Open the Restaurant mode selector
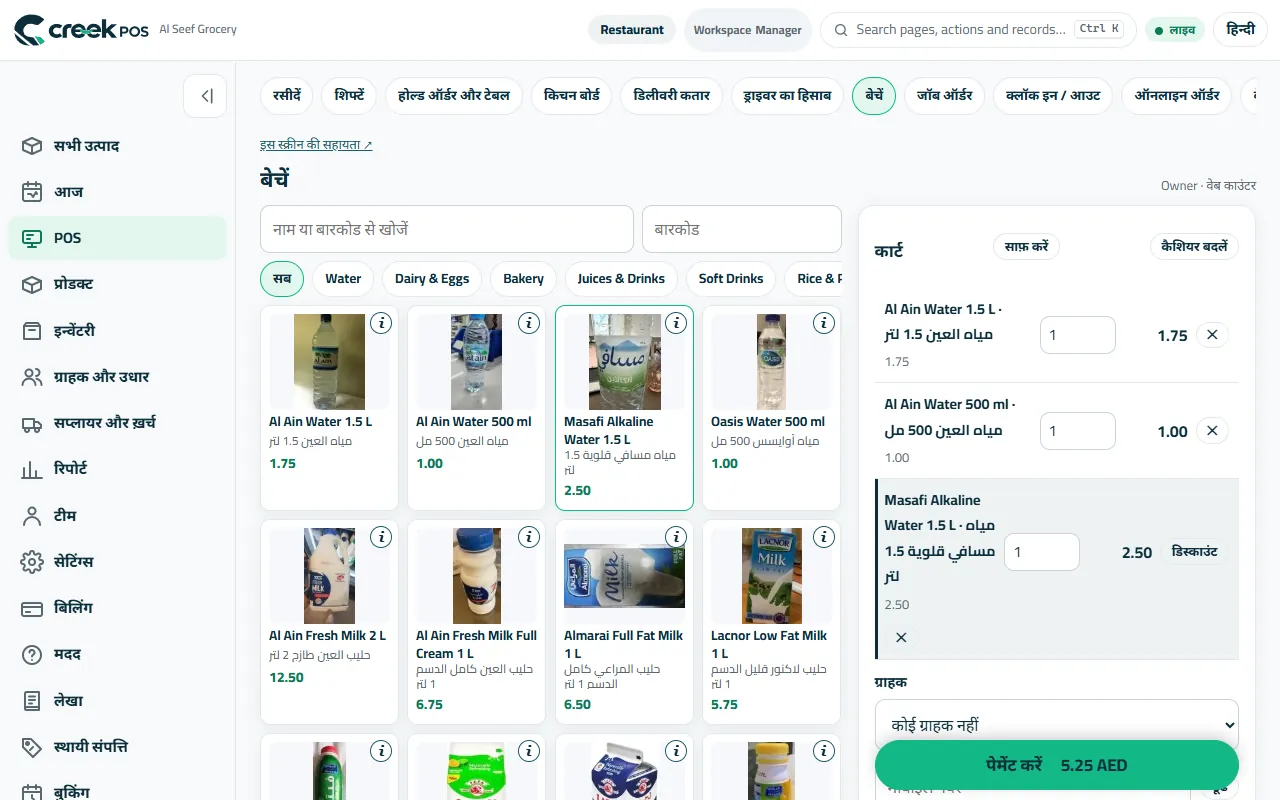This screenshot has width=1280, height=800. click(x=632, y=30)
